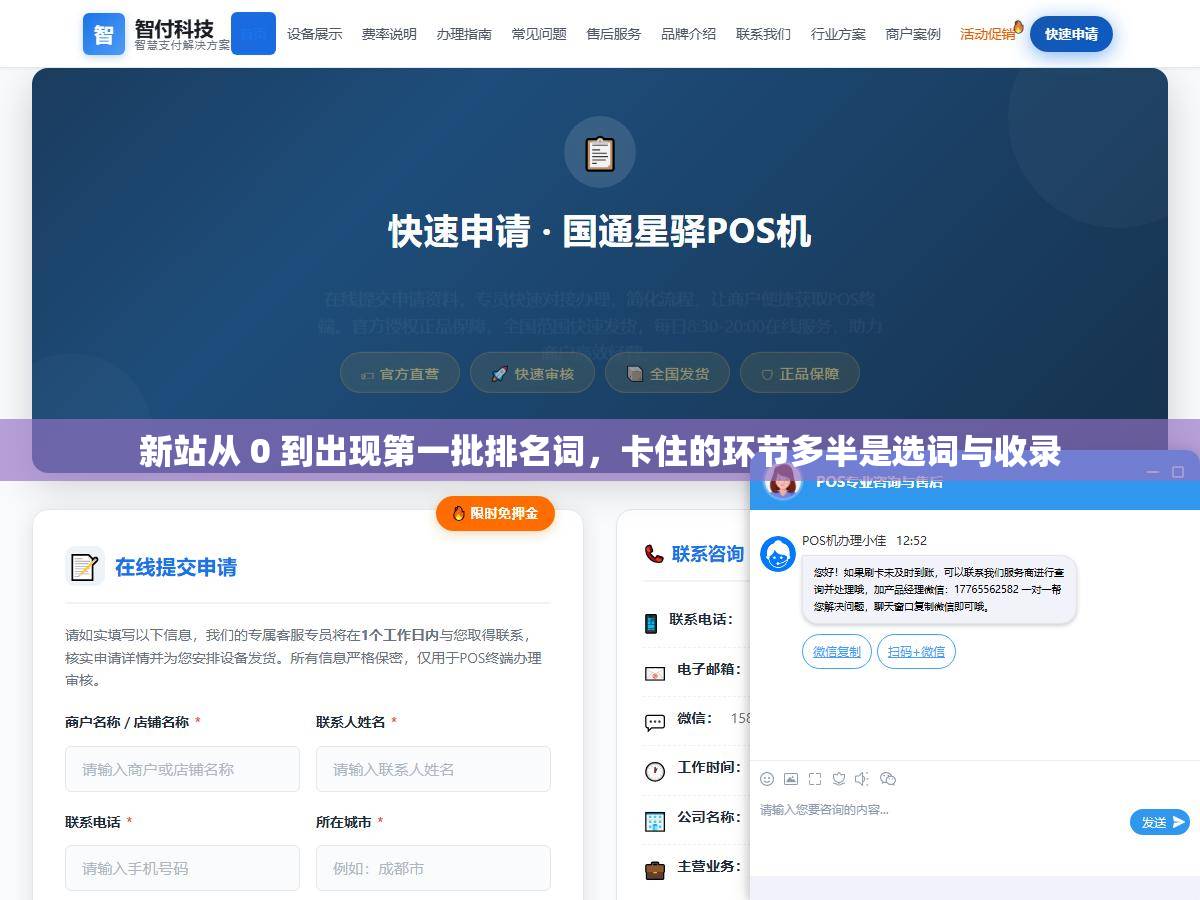This screenshot has width=1200, height=900.
Task: Click the 扫码+微信 link in chat
Action: point(916,651)
